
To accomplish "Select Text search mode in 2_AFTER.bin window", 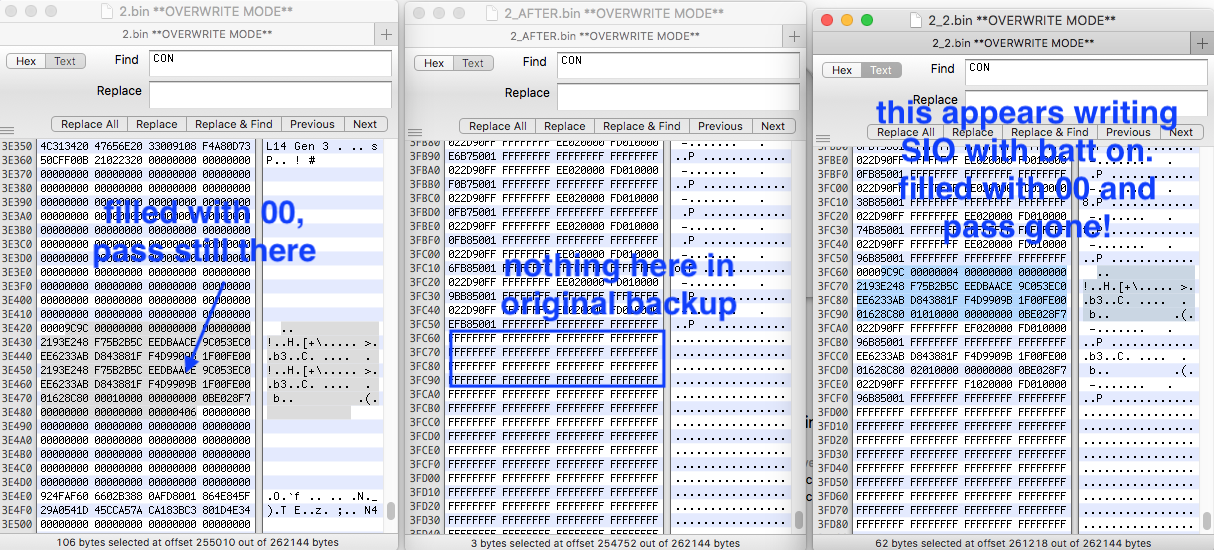I will click(473, 63).
